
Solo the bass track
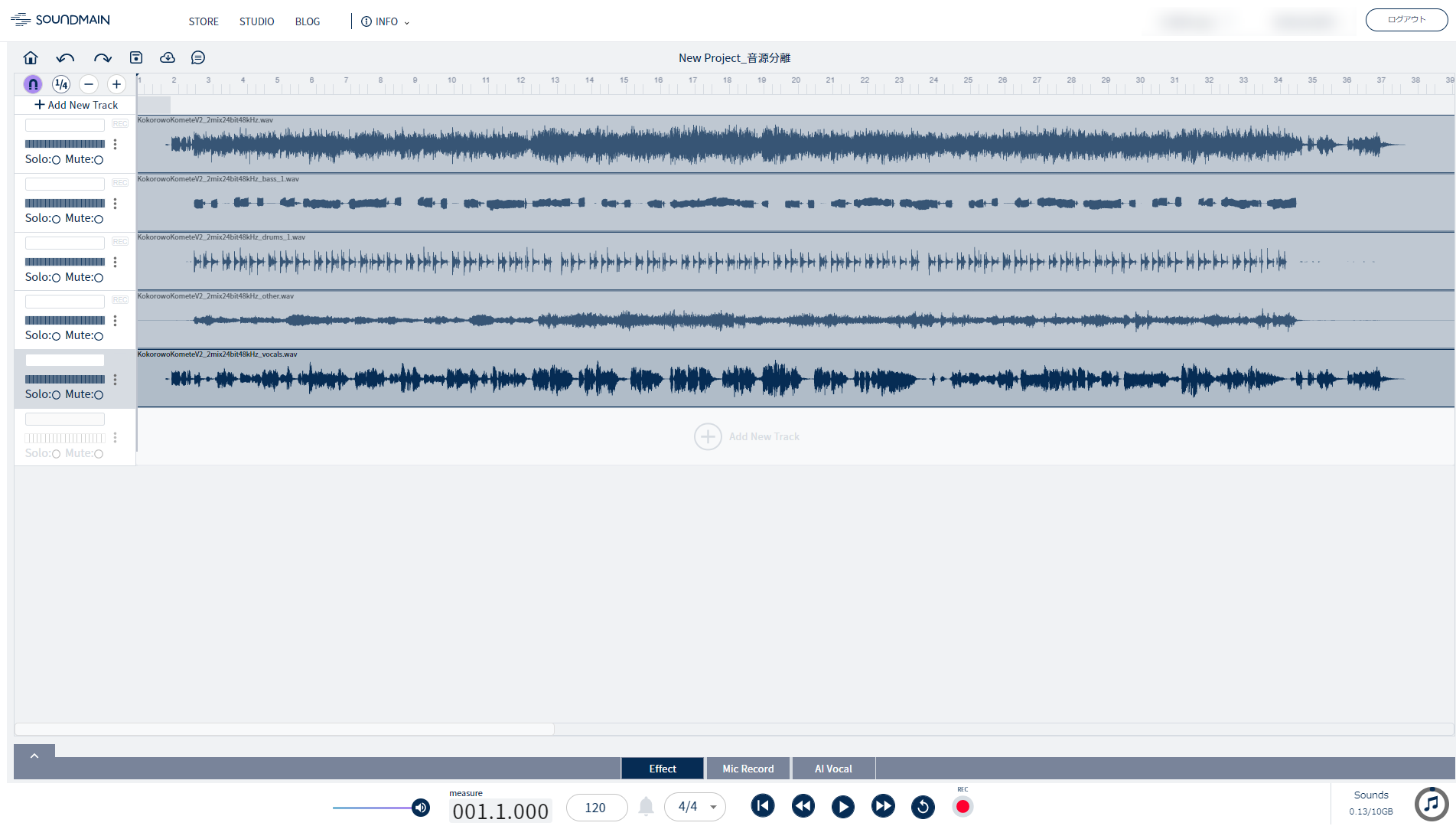[x=56, y=219]
